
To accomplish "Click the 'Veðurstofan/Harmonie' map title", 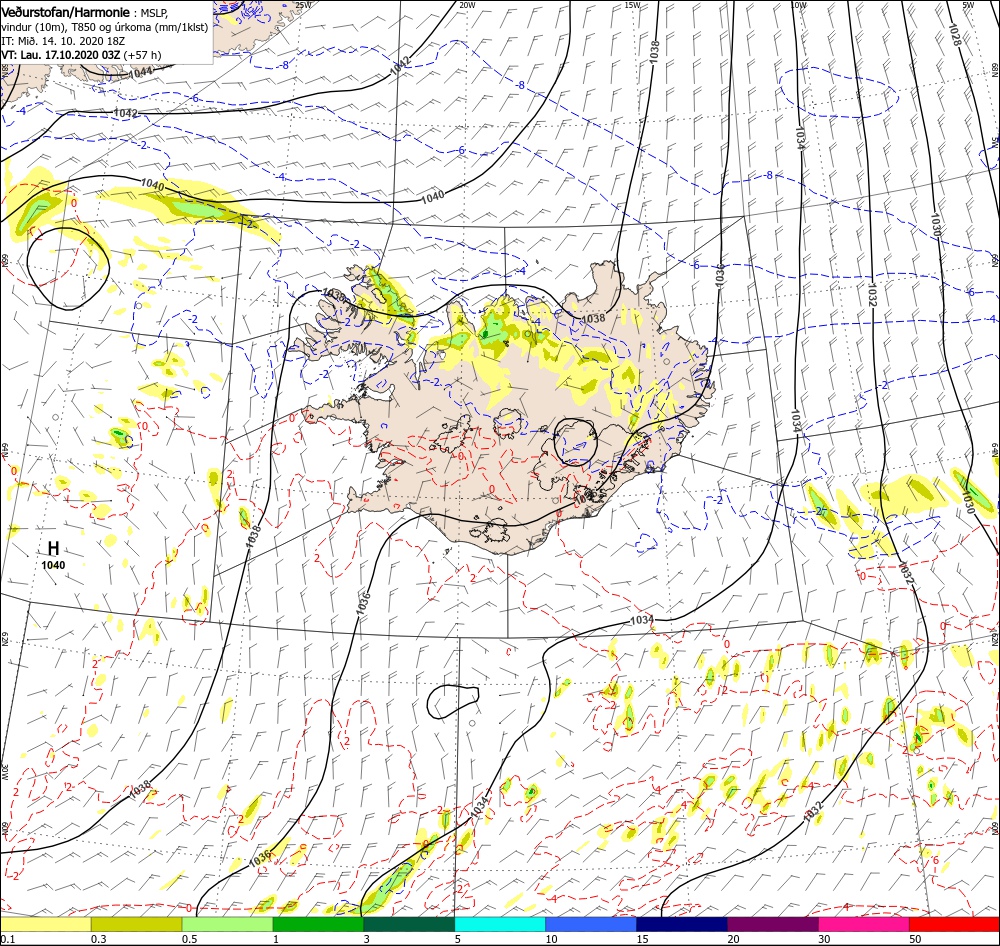I will tap(66, 13).
